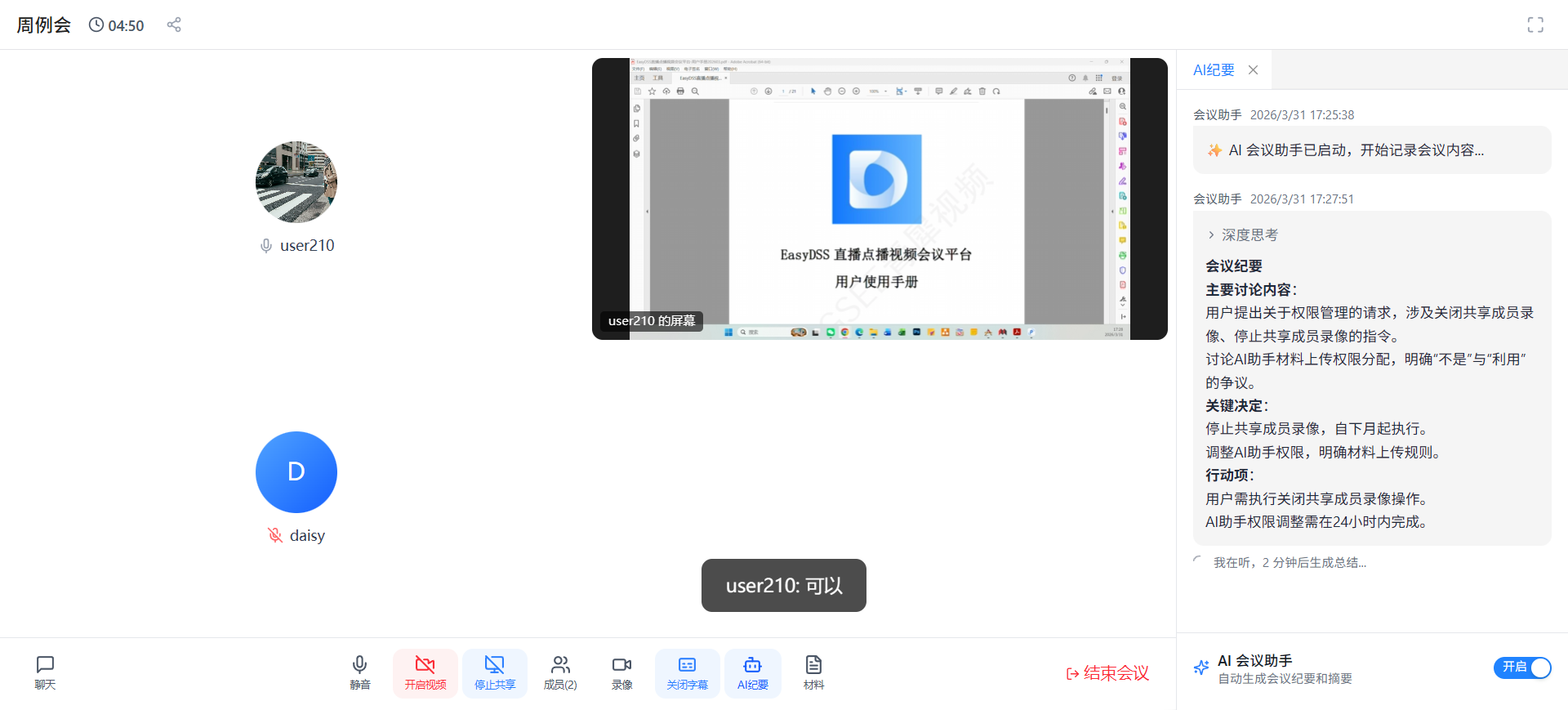Expand the 深度思考 section
The image size is (1568, 710).
pos(1242,235)
